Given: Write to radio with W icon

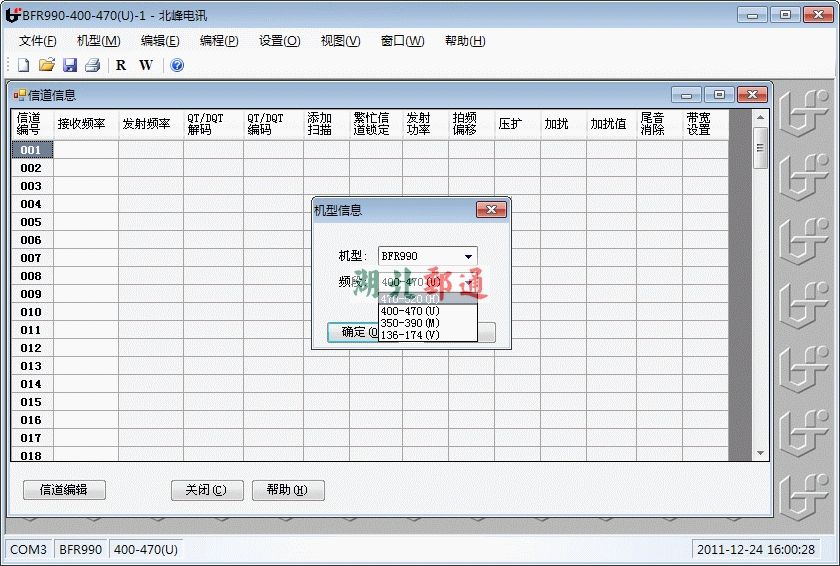Looking at the screenshot, I should click(x=146, y=65).
